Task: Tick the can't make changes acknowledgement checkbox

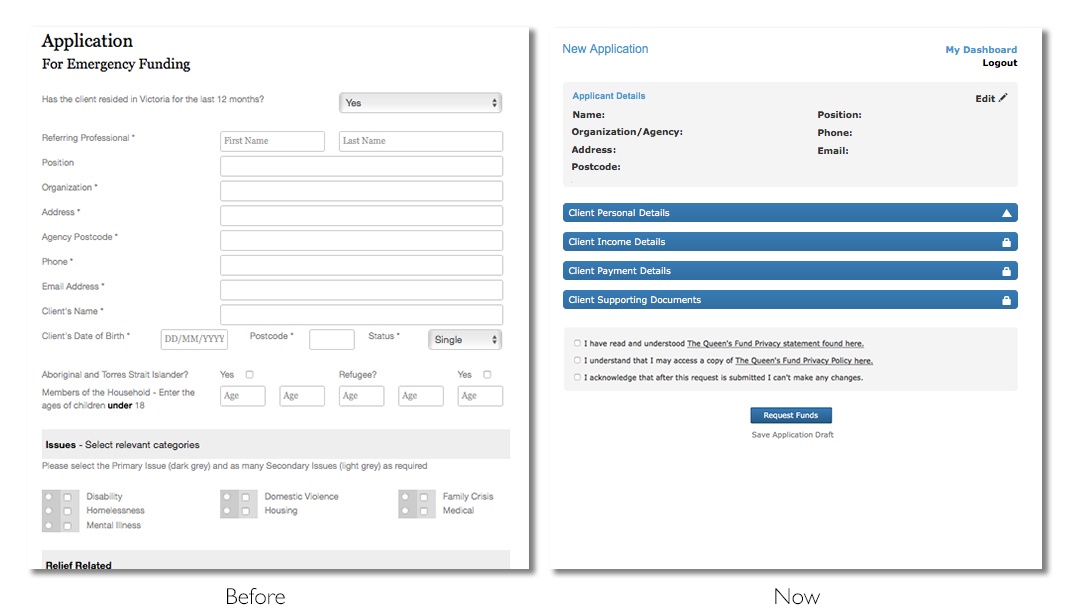Action: click(x=577, y=377)
